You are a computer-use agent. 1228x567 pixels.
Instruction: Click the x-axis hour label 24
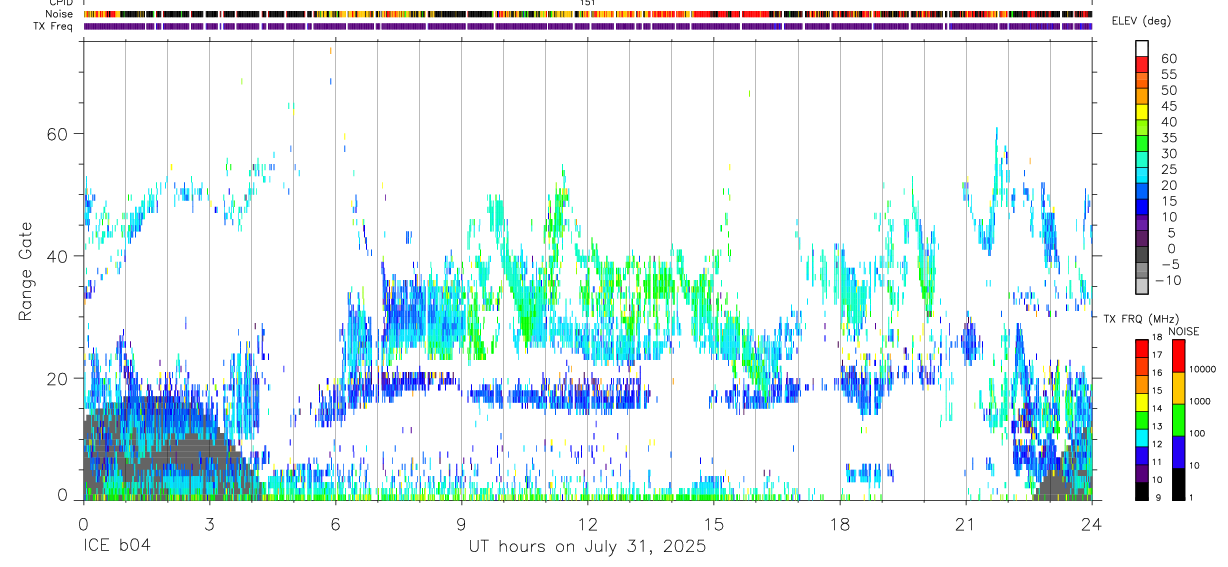pos(1092,524)
